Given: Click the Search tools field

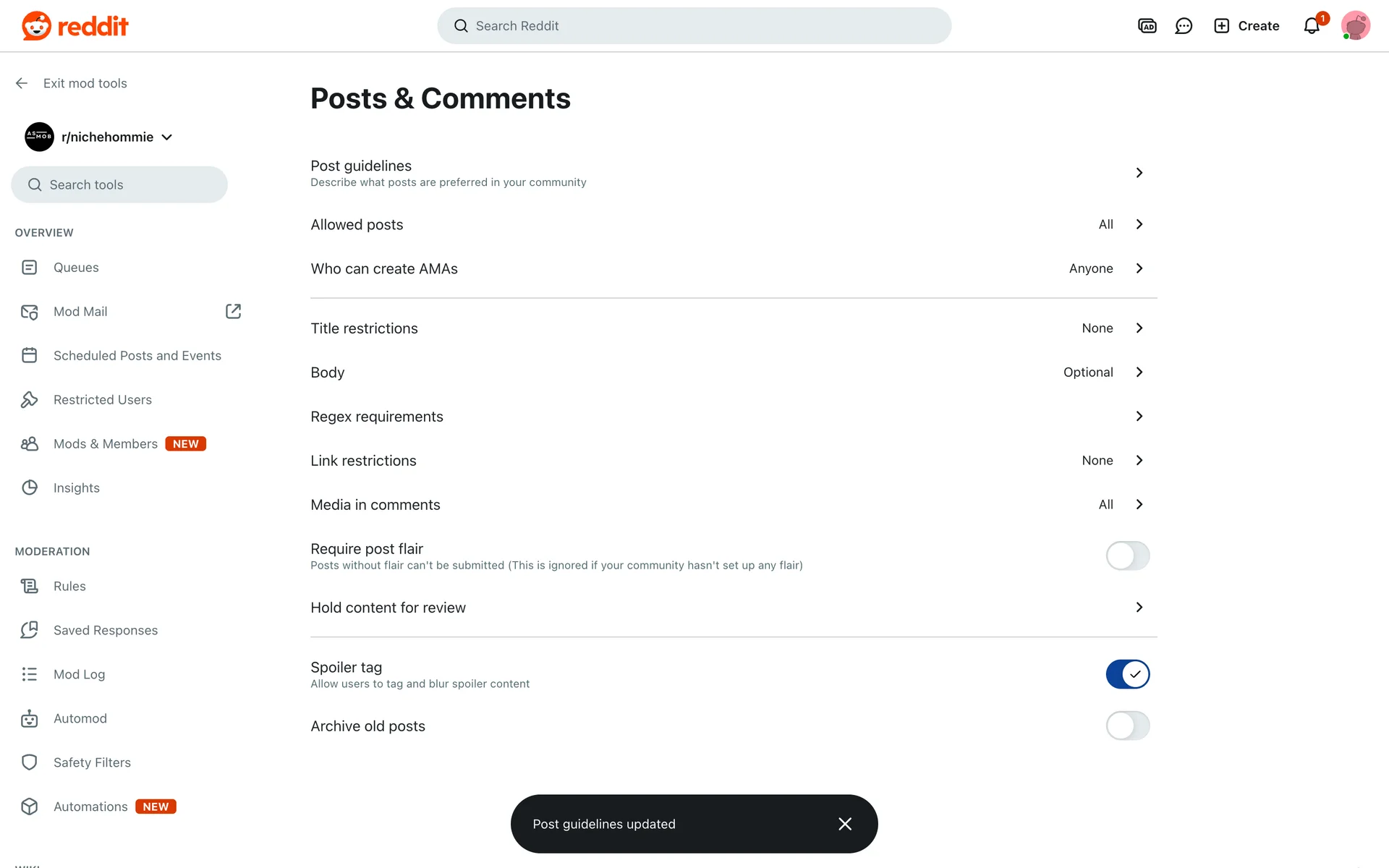Looking at the screenshot, I should click(x=119, y=184).
